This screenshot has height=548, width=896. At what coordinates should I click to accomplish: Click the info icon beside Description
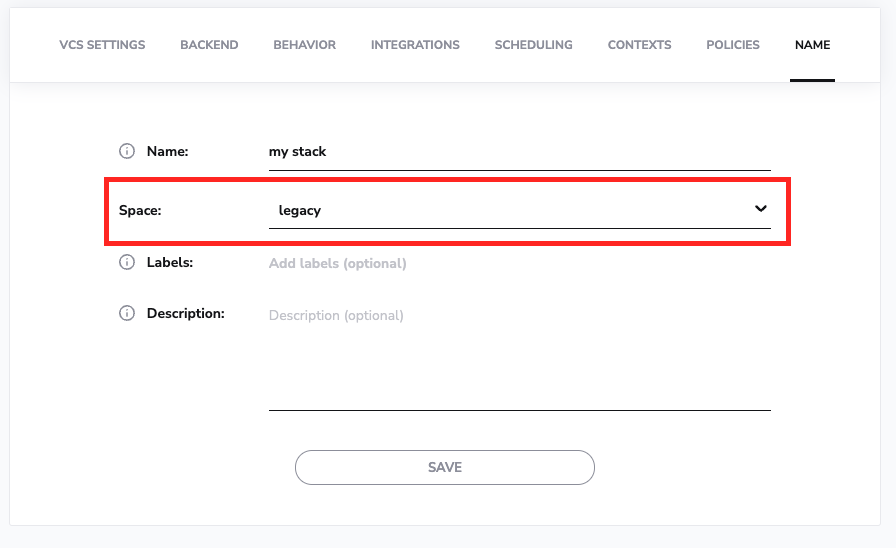point(127,313)
